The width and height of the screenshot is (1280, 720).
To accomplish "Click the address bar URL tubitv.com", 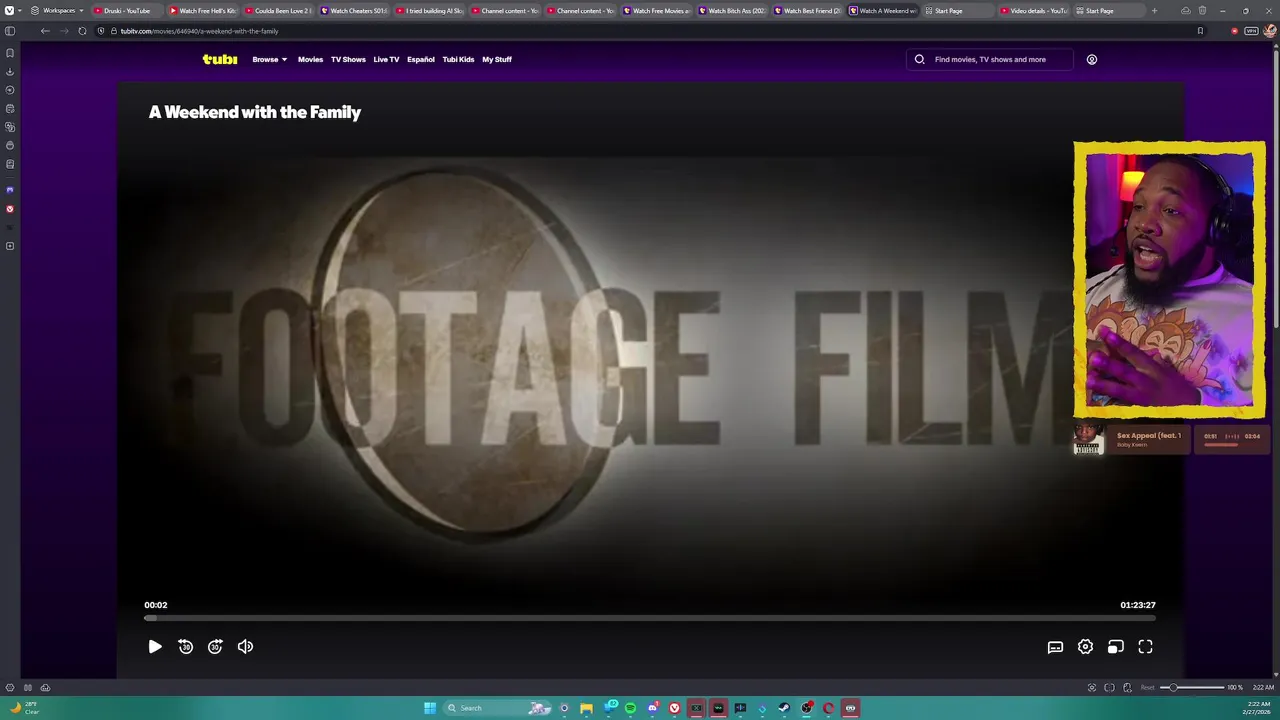I will pos(200,31).
